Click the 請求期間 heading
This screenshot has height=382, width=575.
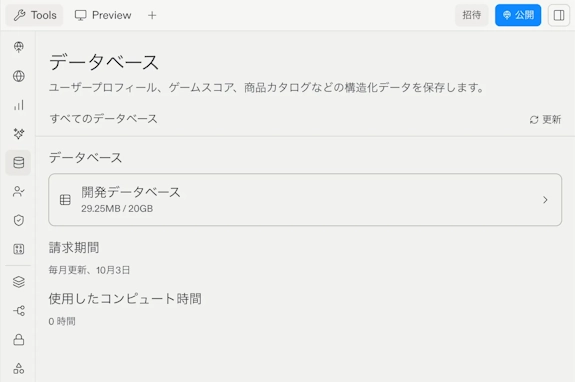tap(74, 248)
